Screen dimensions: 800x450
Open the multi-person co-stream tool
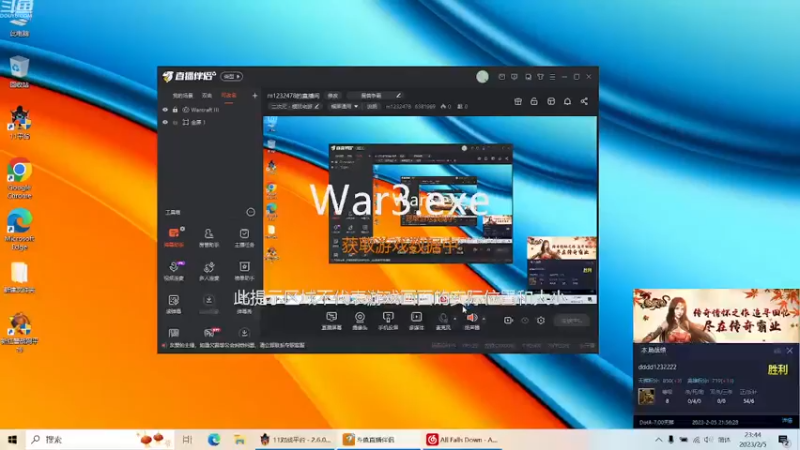point(209,271)
